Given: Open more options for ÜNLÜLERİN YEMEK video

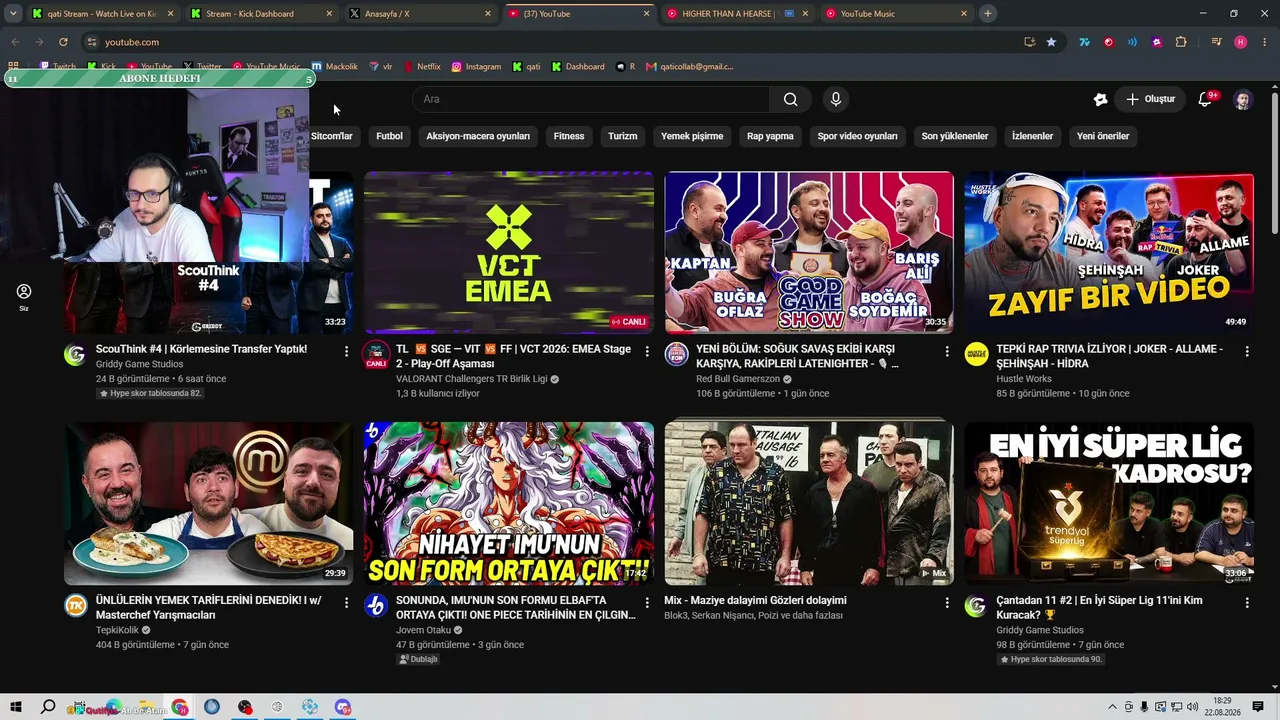Looking at the screenshot, I should pyautogui.click(x=346, y=603).
